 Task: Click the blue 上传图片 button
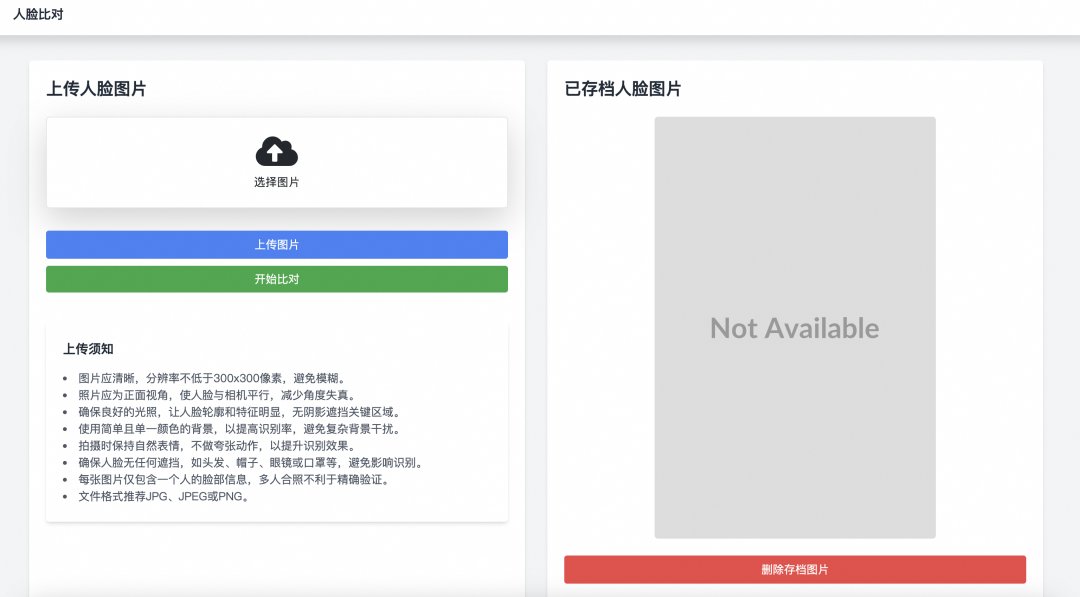coord(277,244)
